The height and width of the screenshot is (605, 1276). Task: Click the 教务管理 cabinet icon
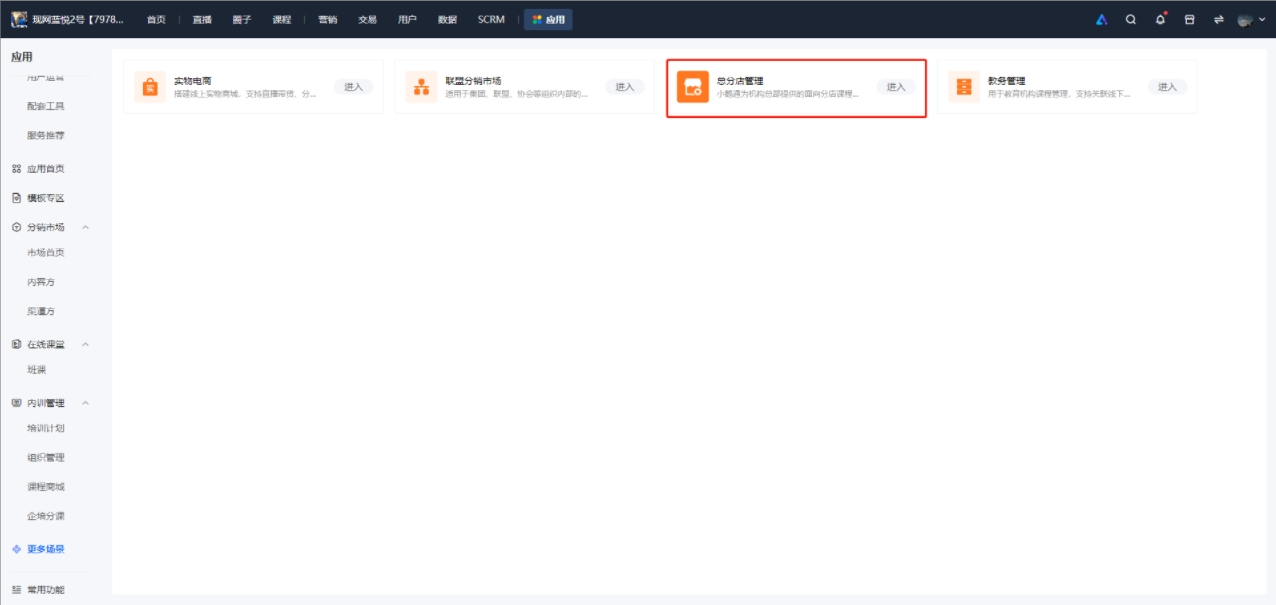tap(964, 87)
